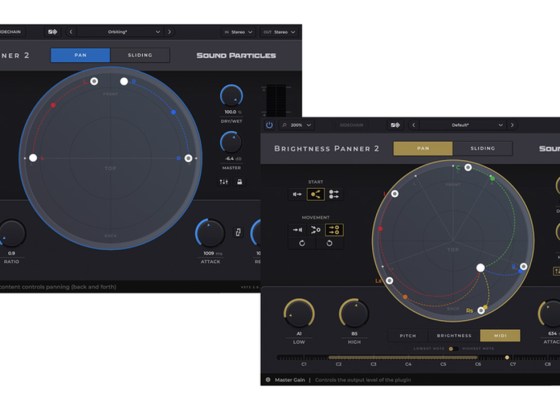Go to previous preset before Orbiting
This screenshot has height=410, width=560.
71,32
